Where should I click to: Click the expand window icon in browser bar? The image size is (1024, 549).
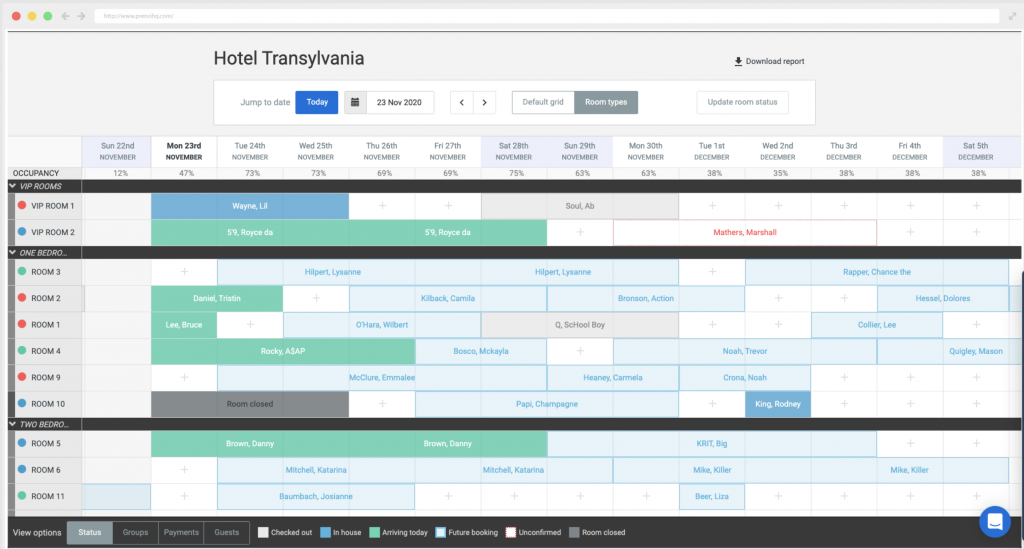(x=1012, y=16)
